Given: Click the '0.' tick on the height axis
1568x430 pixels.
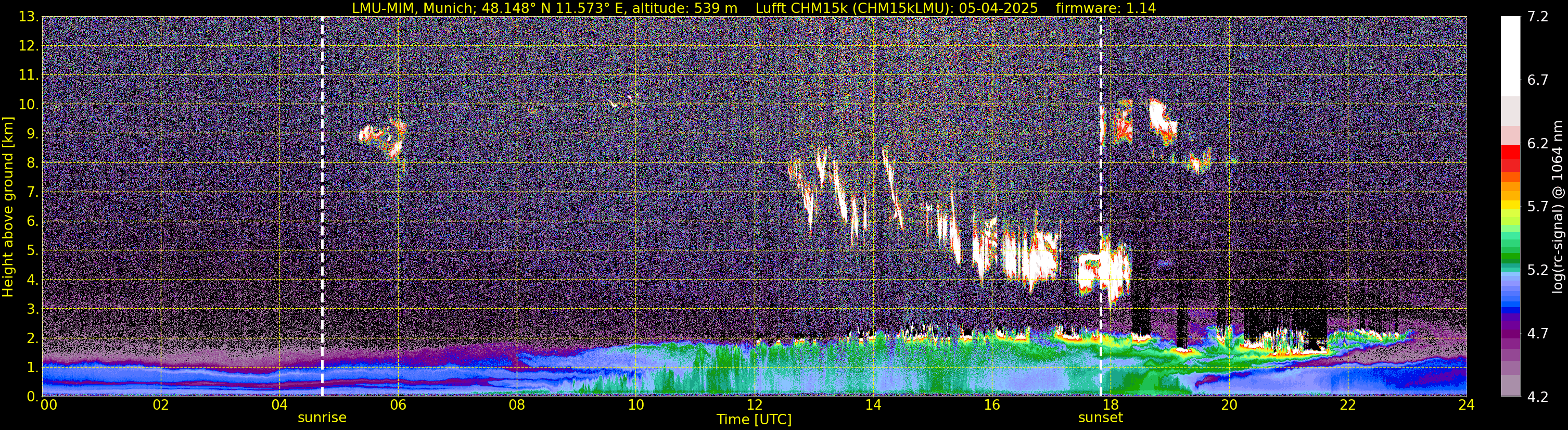Looking at the screenshot, I should [33, 397].
